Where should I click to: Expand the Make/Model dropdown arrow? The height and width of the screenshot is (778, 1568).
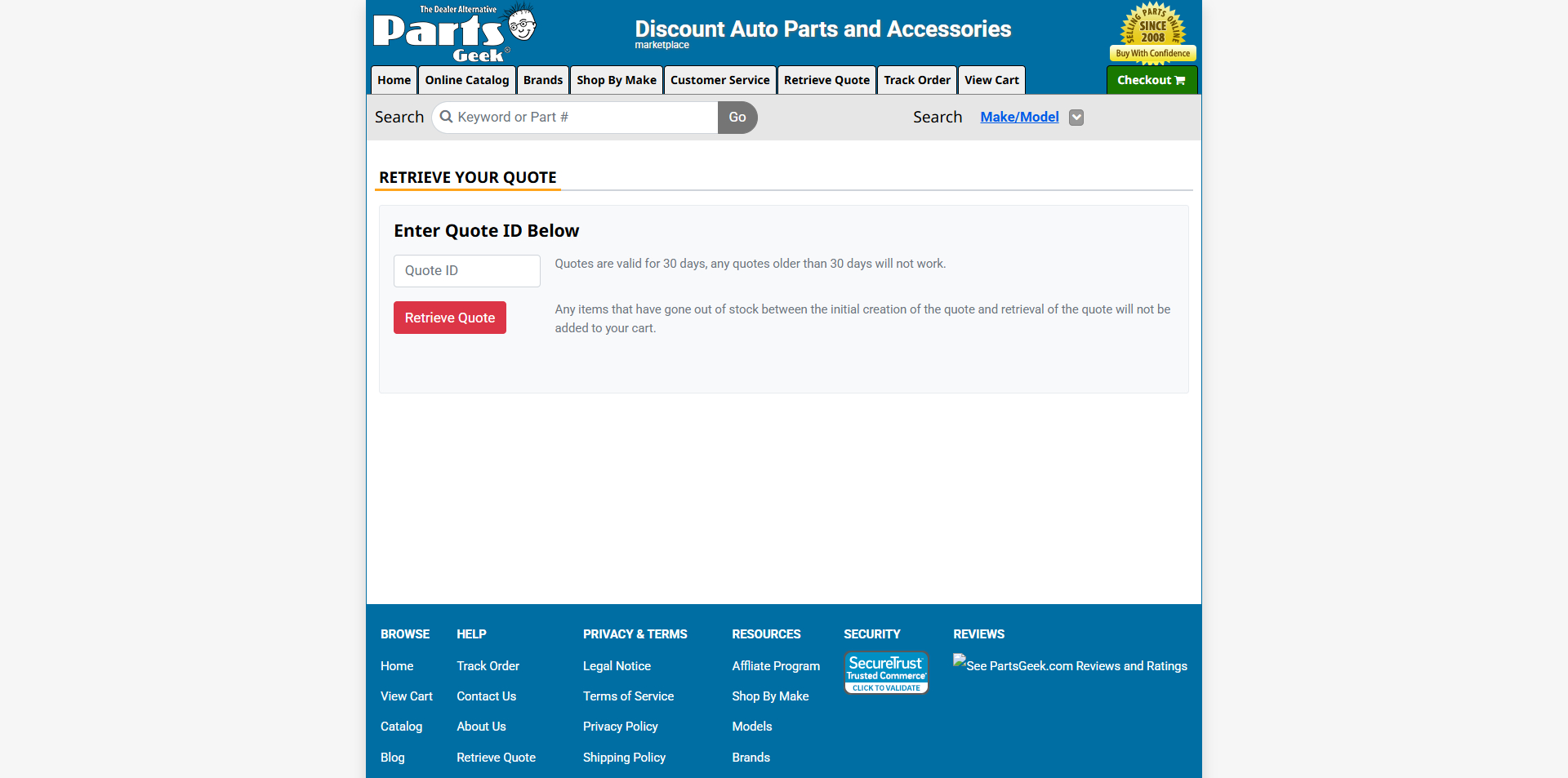(x=1076, y=118)
